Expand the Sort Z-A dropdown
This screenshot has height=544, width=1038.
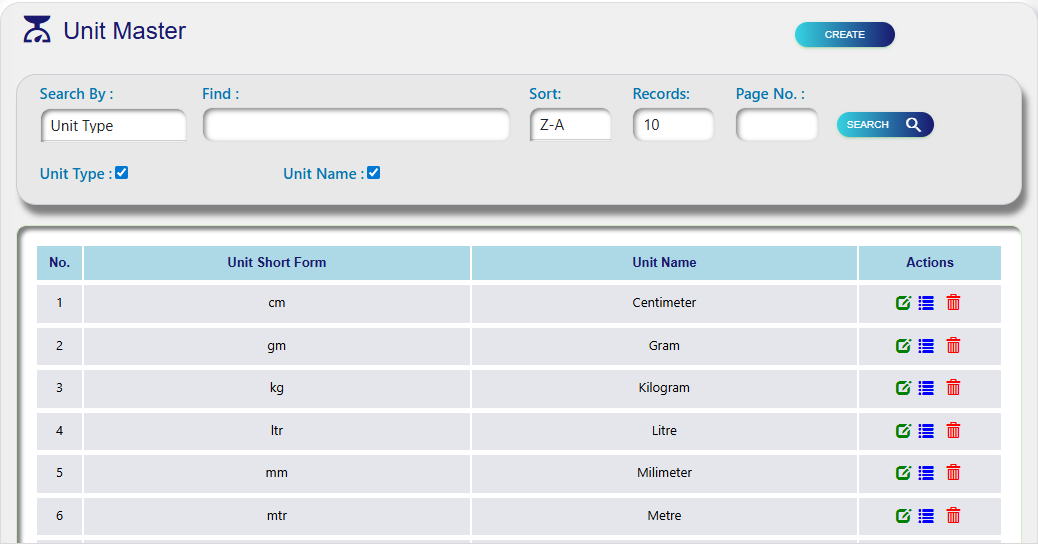pos(570,126)
